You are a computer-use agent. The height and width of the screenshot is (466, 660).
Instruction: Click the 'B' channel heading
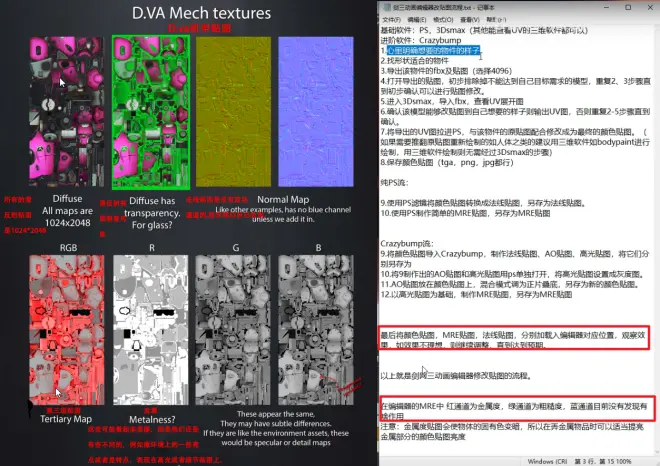click(x=318, y=248)
